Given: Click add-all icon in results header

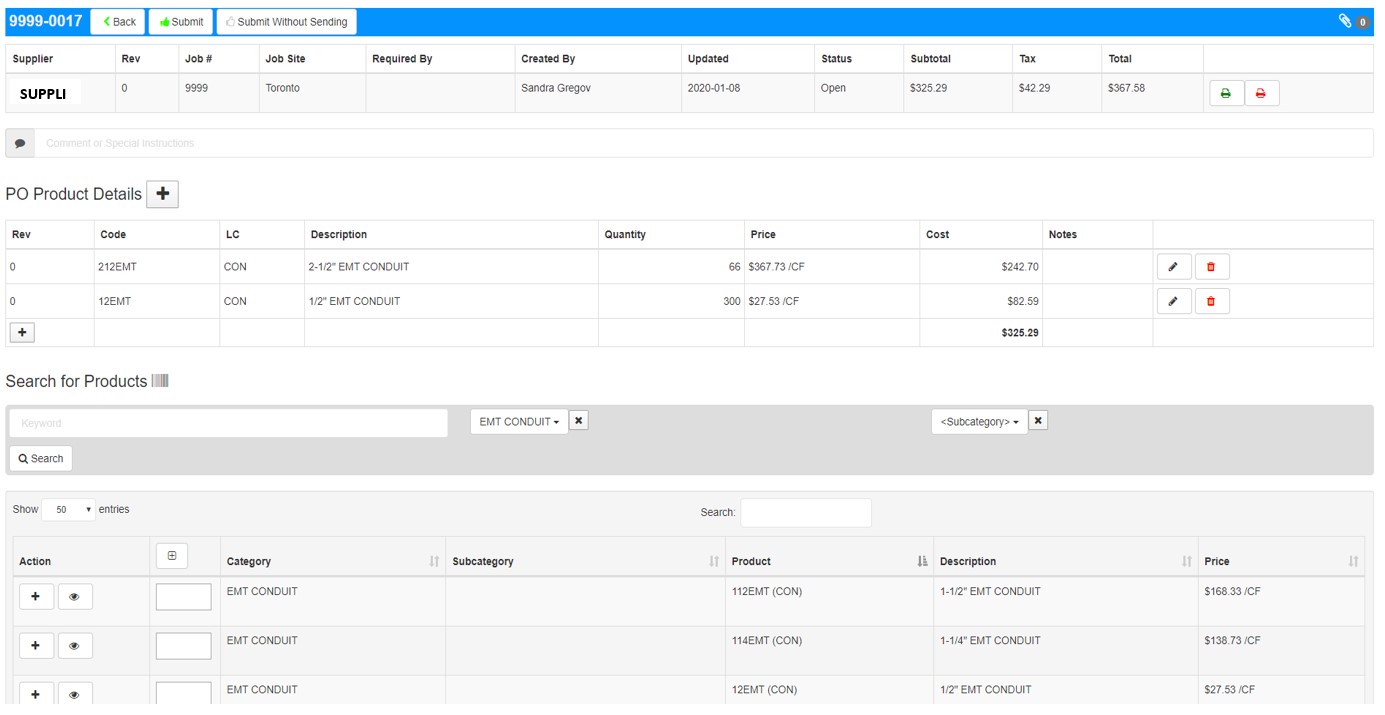Looking at the screenshot, I should pos(171,555).
